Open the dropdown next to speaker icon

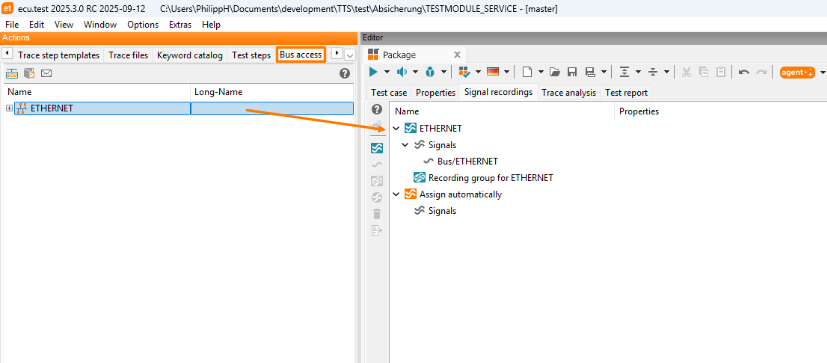[415, 72]
